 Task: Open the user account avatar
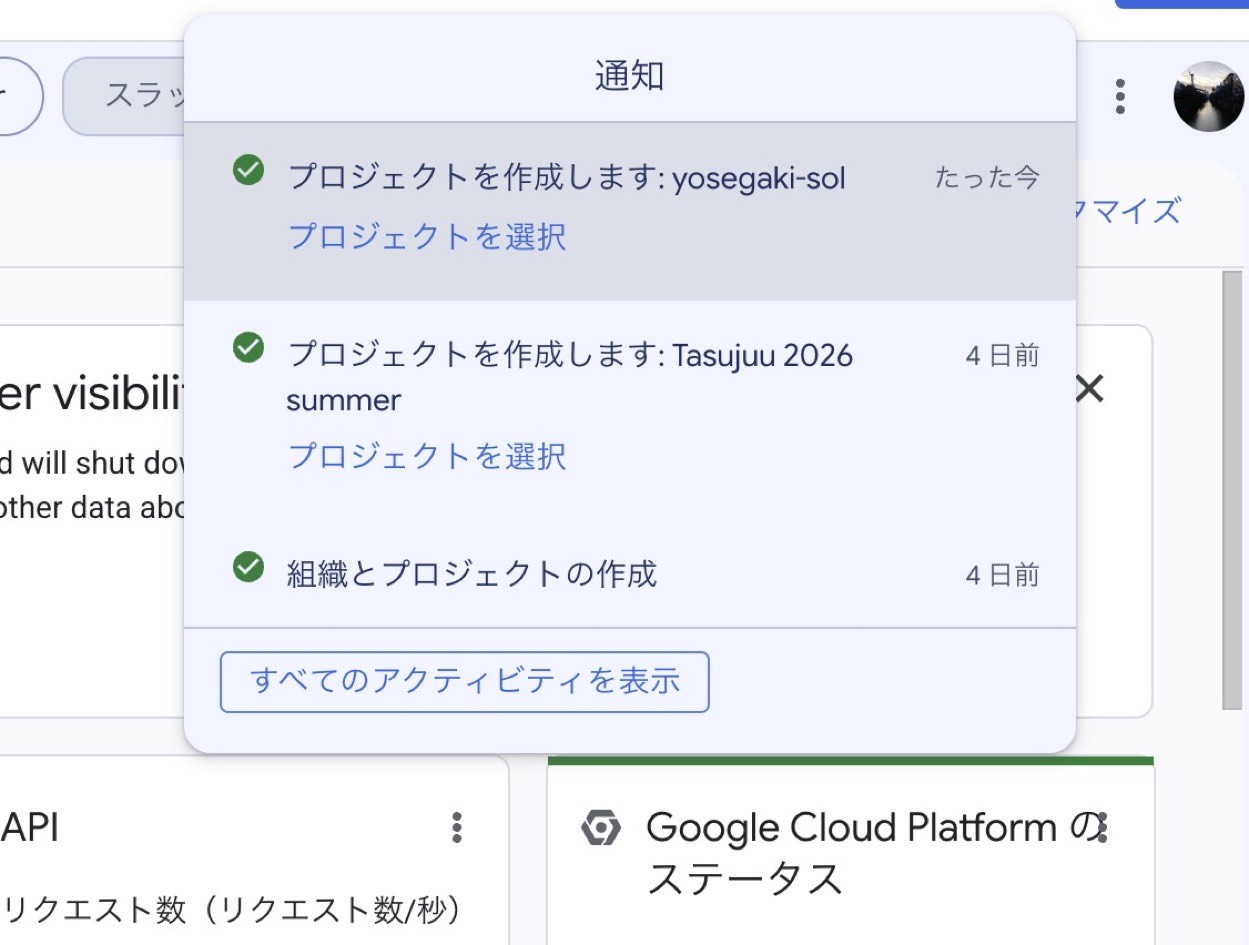(1208, 96)
